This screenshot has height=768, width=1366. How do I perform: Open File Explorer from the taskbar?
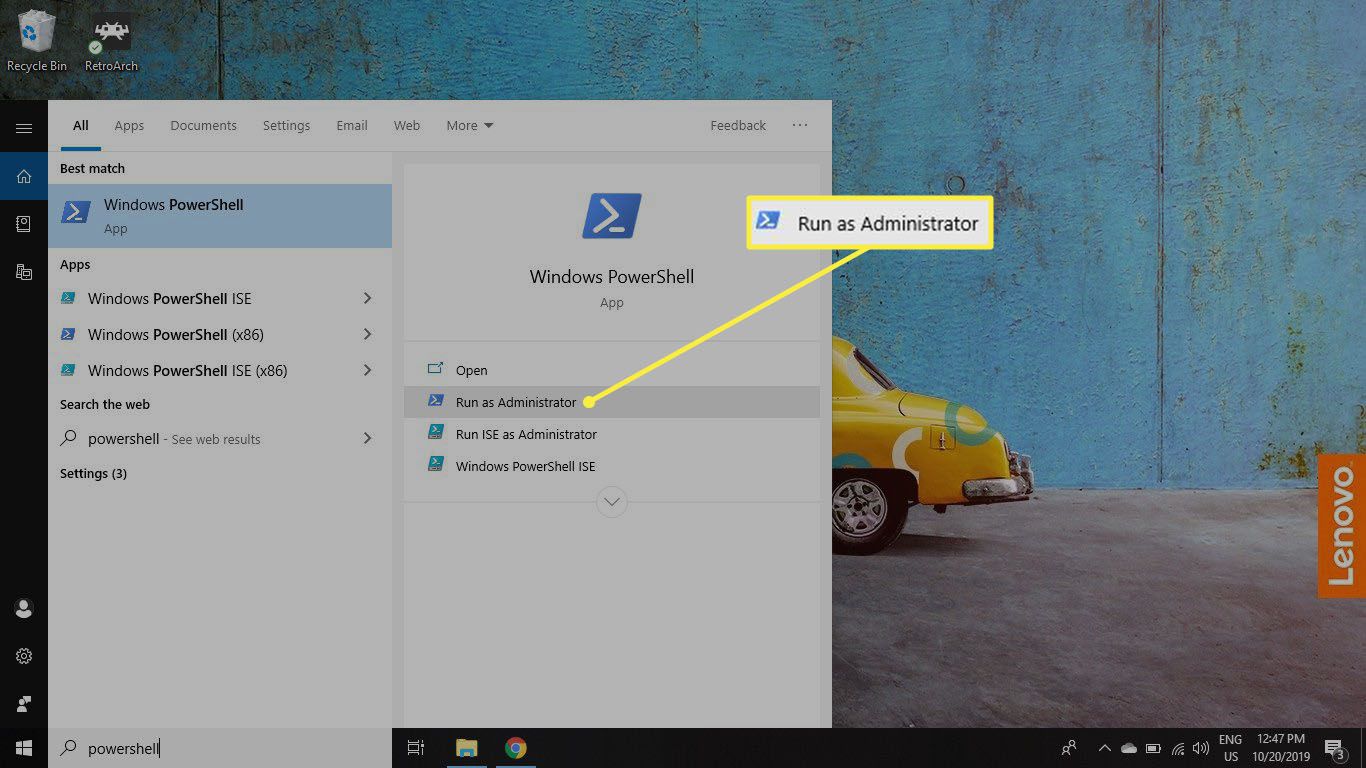point(466,748)
